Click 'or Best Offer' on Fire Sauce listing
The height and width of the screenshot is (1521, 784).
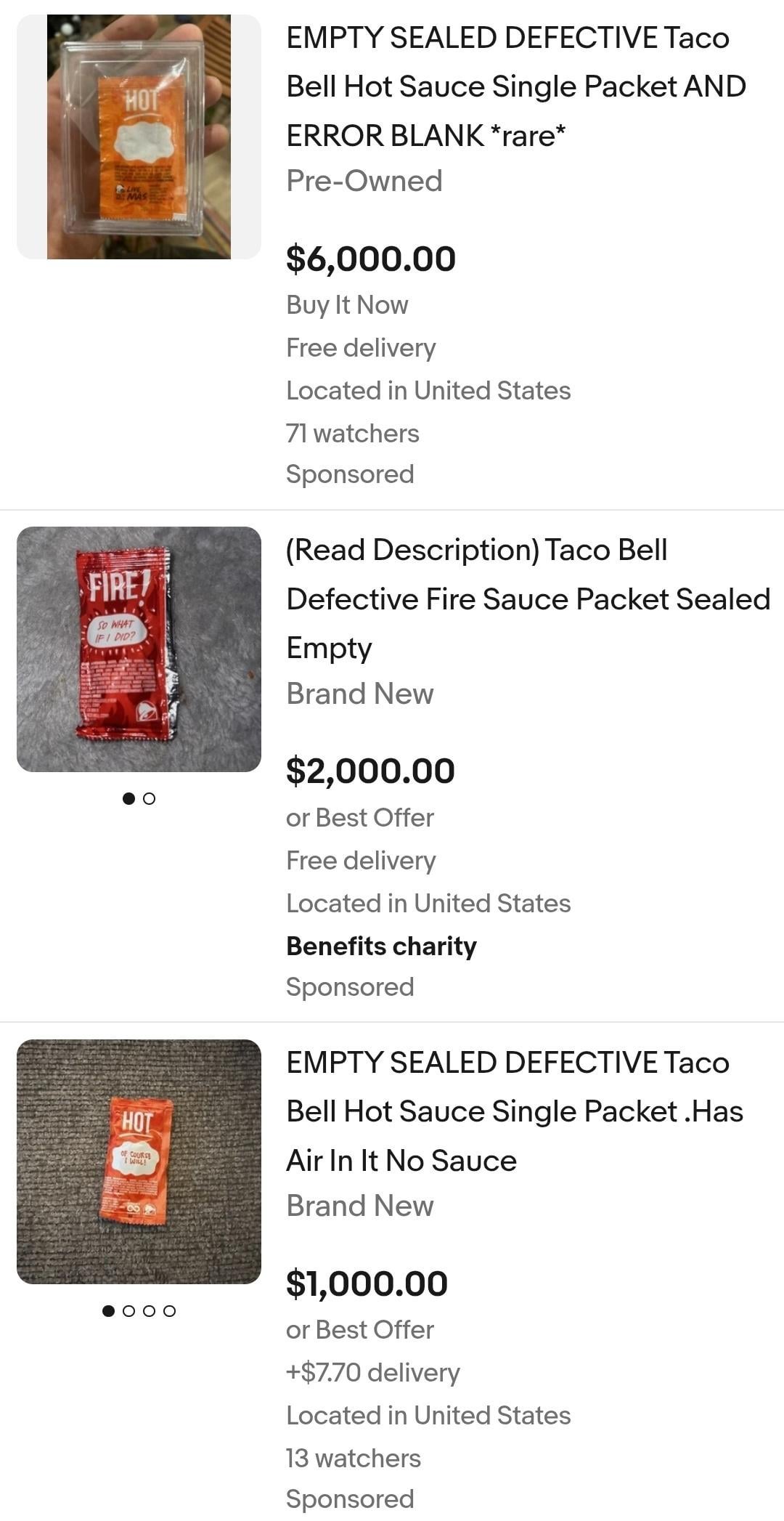click(x=359, y=818)
